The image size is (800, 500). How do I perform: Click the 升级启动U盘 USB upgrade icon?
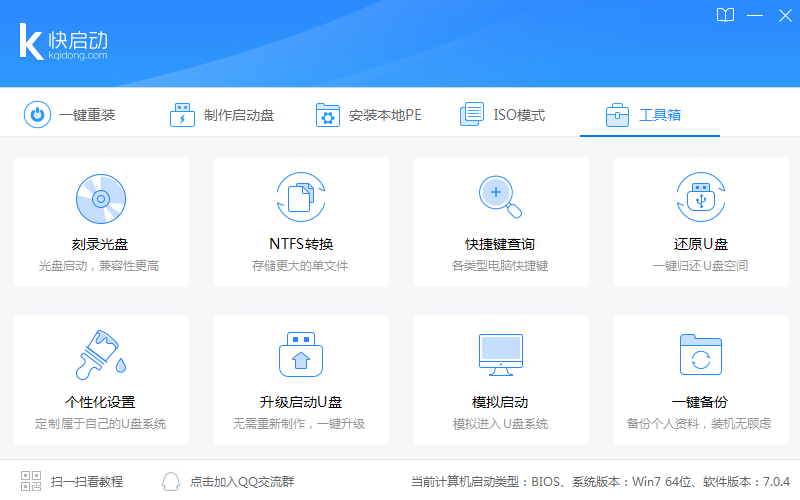(x=301, y=355)
